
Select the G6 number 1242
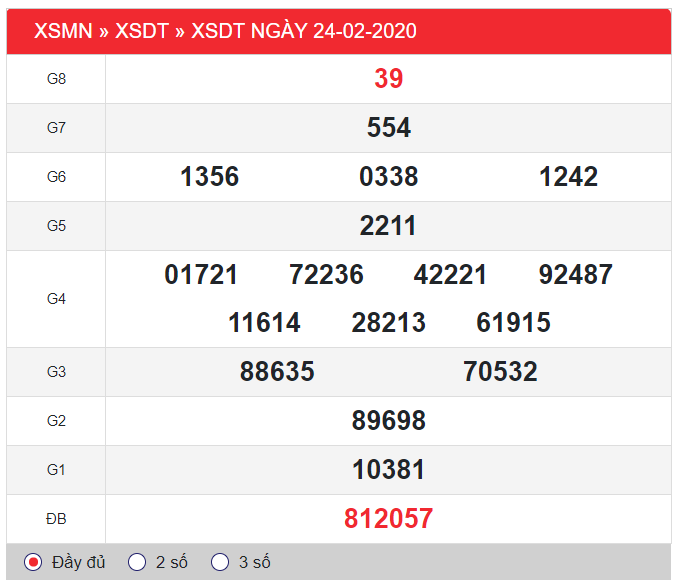pos(568,177)
